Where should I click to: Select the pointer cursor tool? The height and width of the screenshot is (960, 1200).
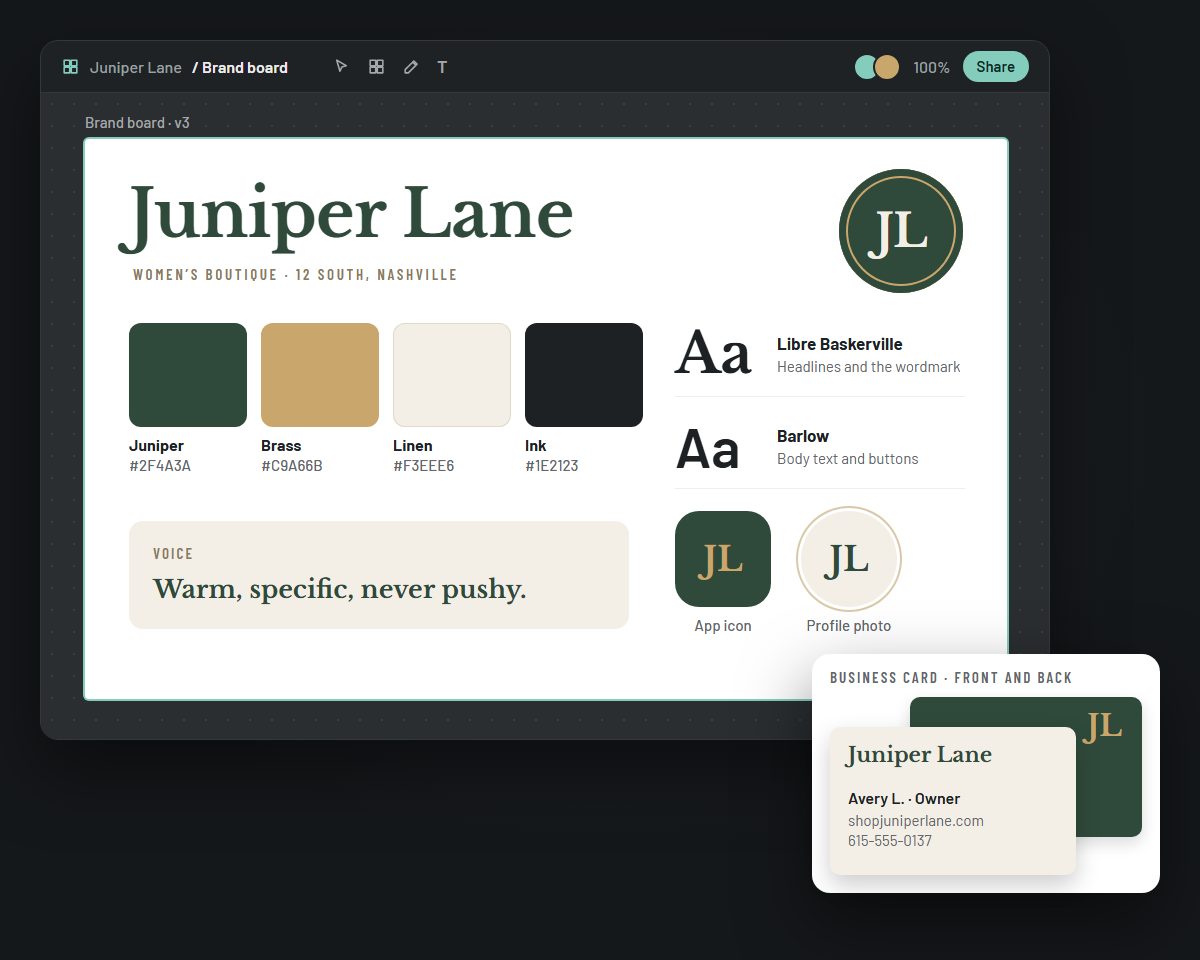(341, 67)
